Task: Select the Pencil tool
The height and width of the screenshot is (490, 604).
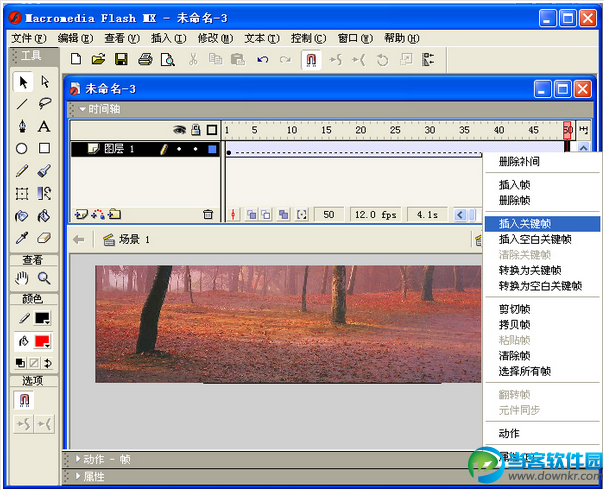Action: pyautogui.click(x=22, y=171)
